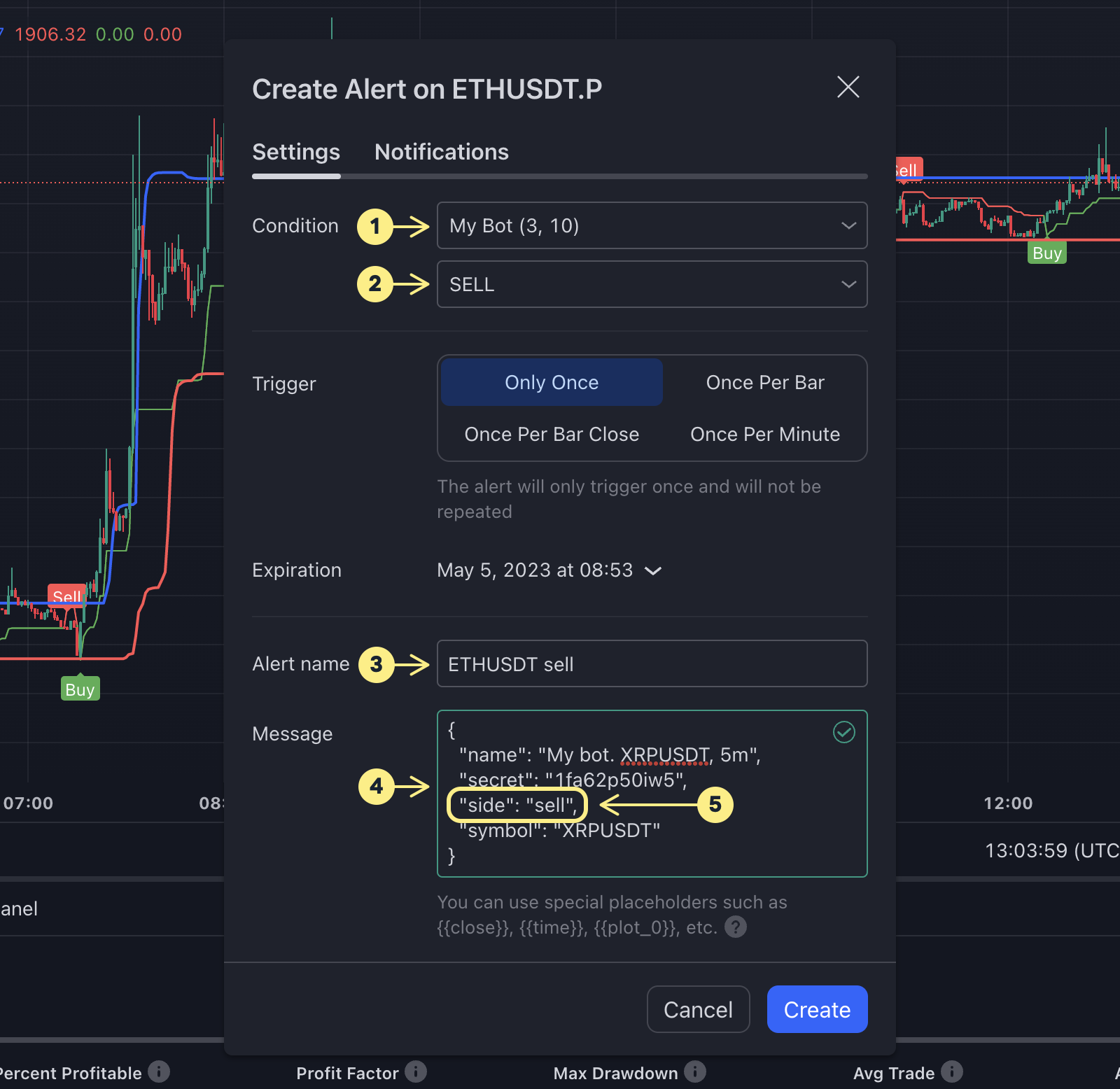Screen dimensions: 1120x1089
Task: Click the green Buy marker at right chart
Action: click(1046, 253)
